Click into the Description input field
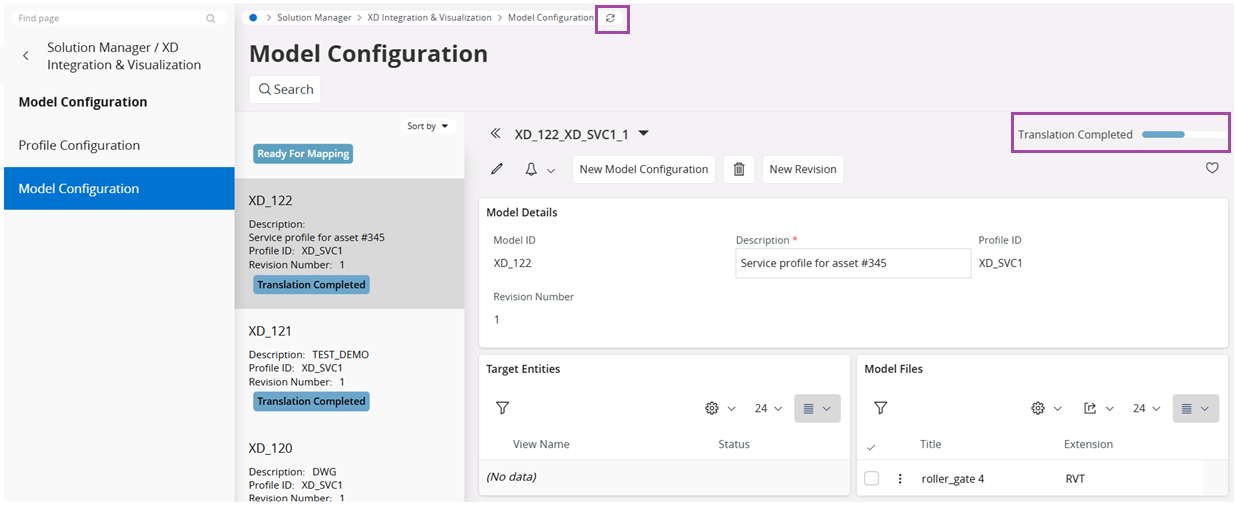The width and height of the screenshot is (1236, 510). point(852,263)
